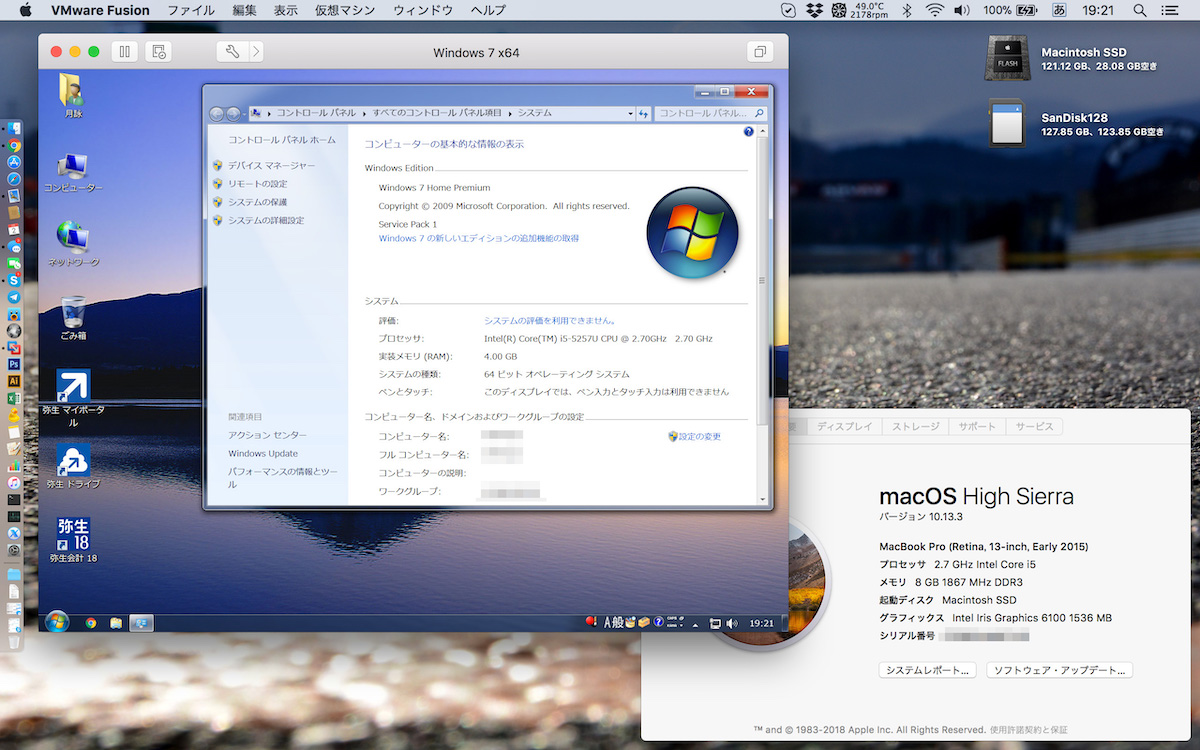Open the Apple menu
Viewport: 1200px width, 750px height.
click(25, 10)
